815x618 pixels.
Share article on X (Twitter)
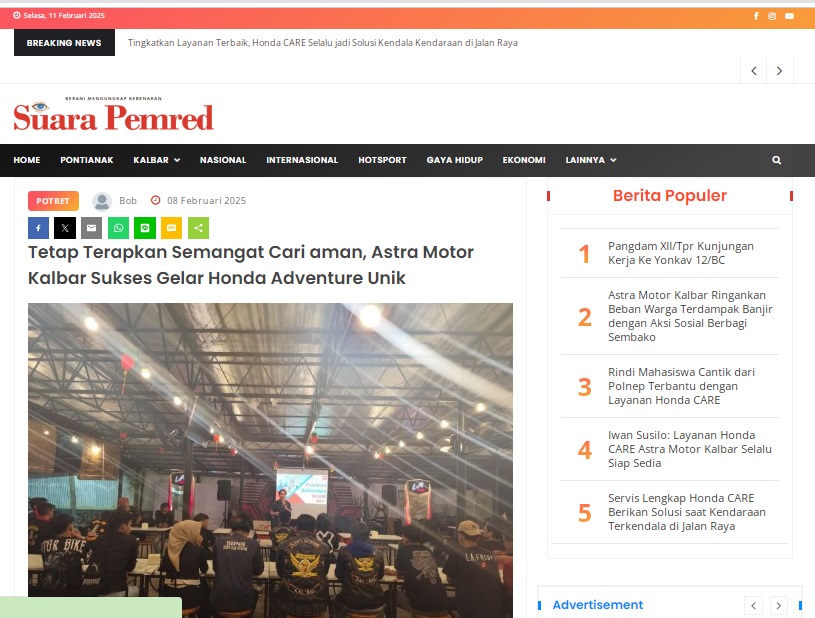(65, 228)
